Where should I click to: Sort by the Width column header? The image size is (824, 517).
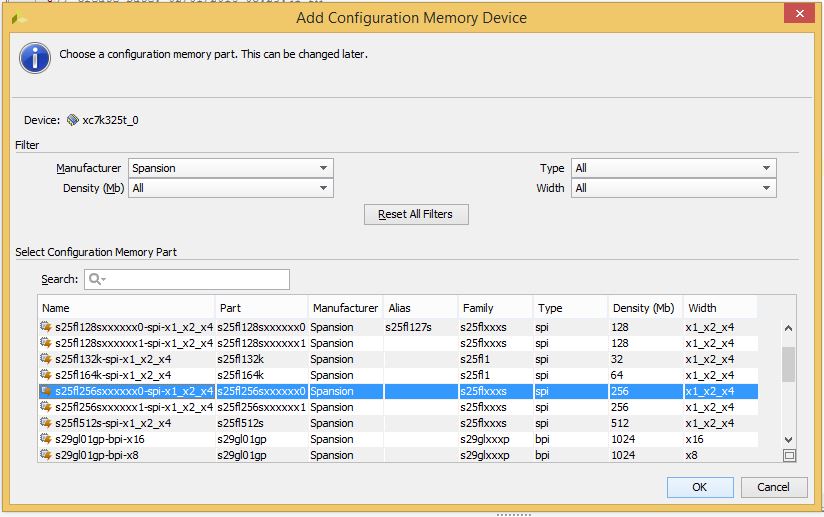click(x=720, y=308)
